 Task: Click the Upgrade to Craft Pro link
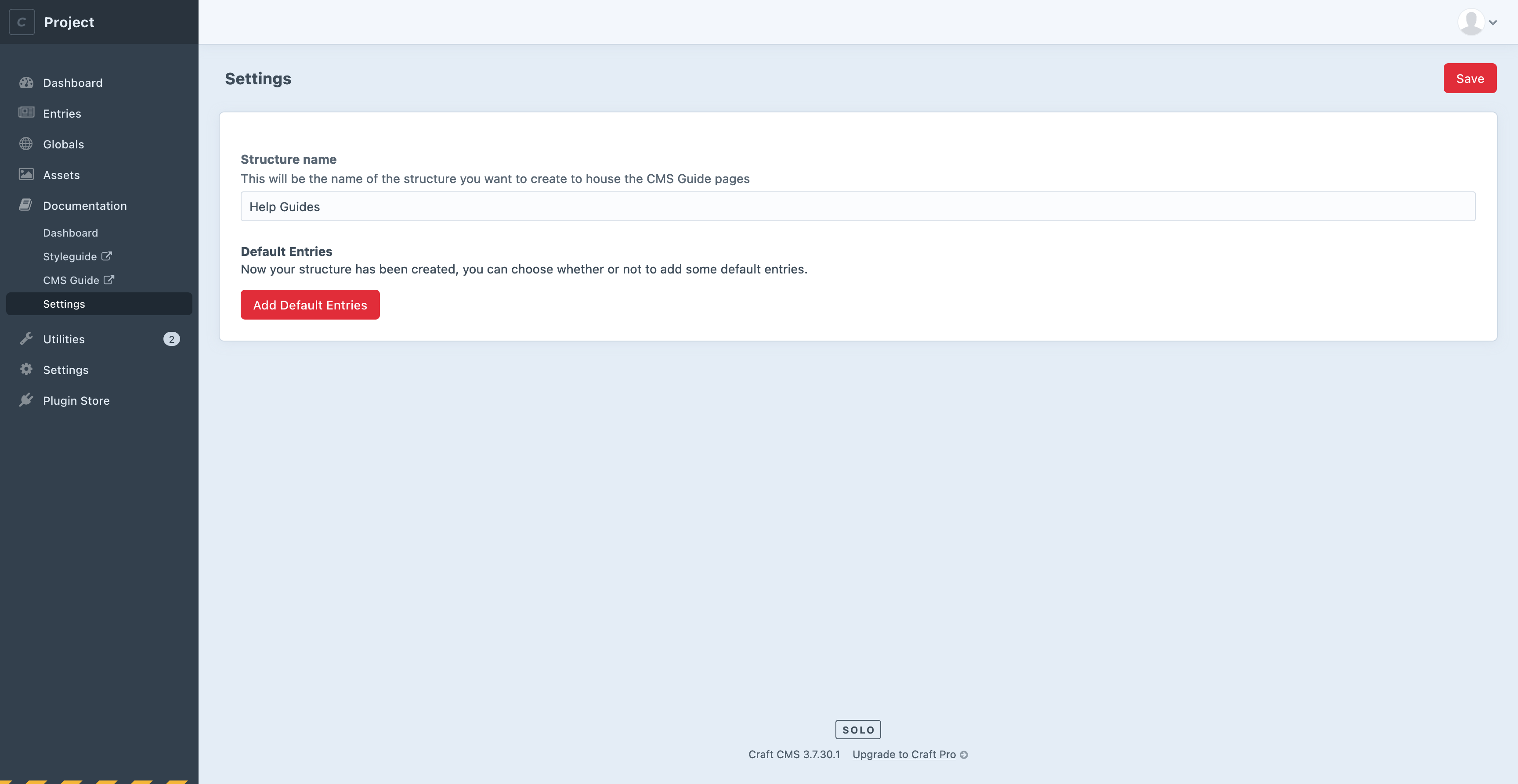904,755
